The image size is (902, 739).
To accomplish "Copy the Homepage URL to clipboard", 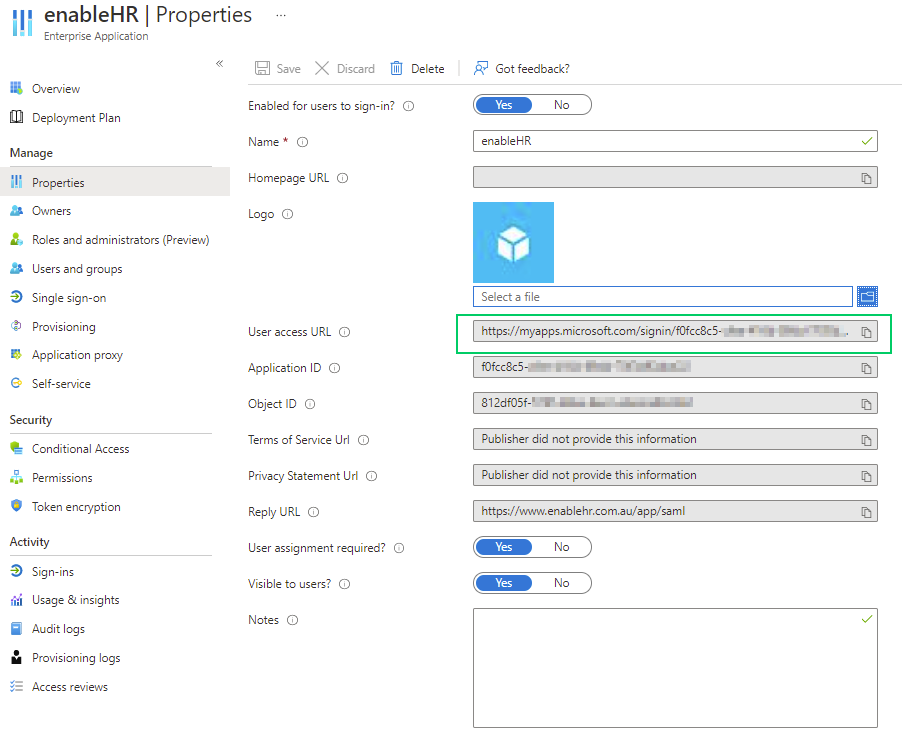I will [x=866, y=178].
